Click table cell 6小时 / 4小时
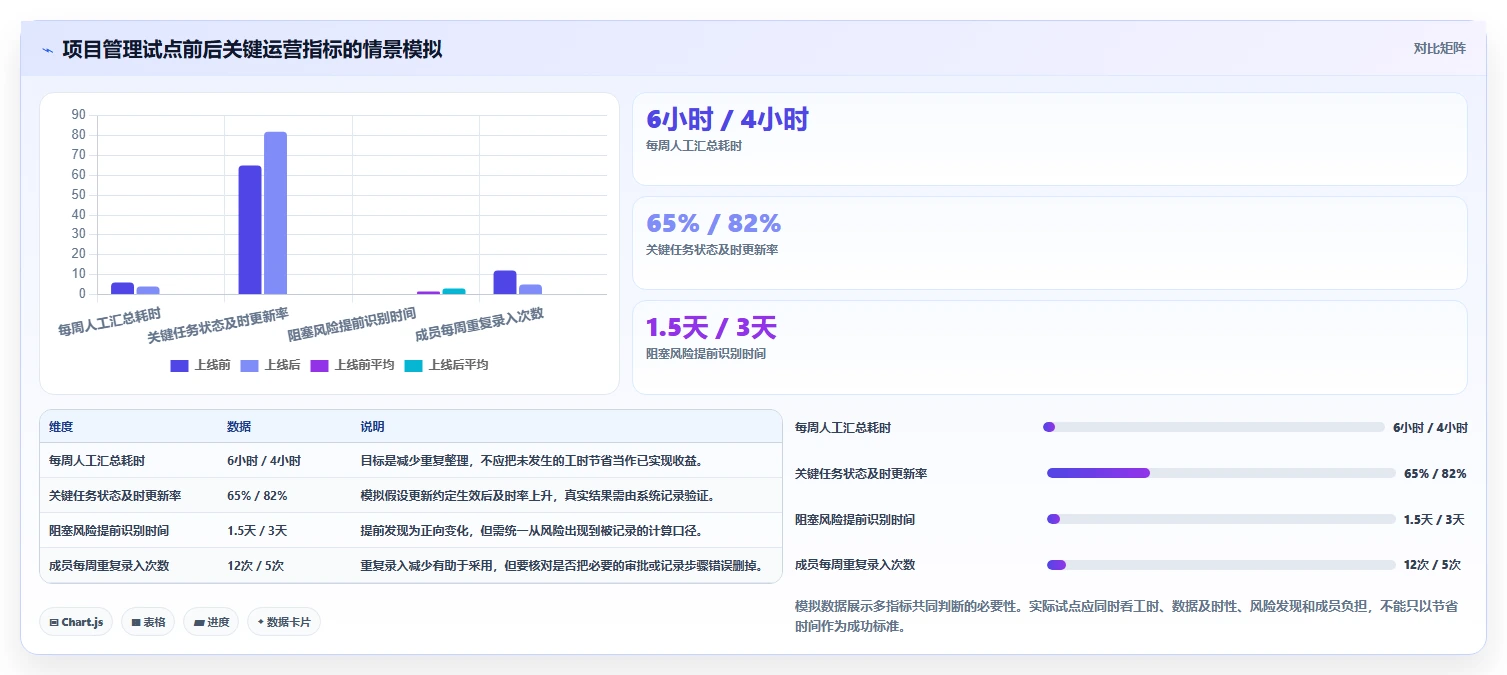This screenshot has width=1507, height=675. 264,461
